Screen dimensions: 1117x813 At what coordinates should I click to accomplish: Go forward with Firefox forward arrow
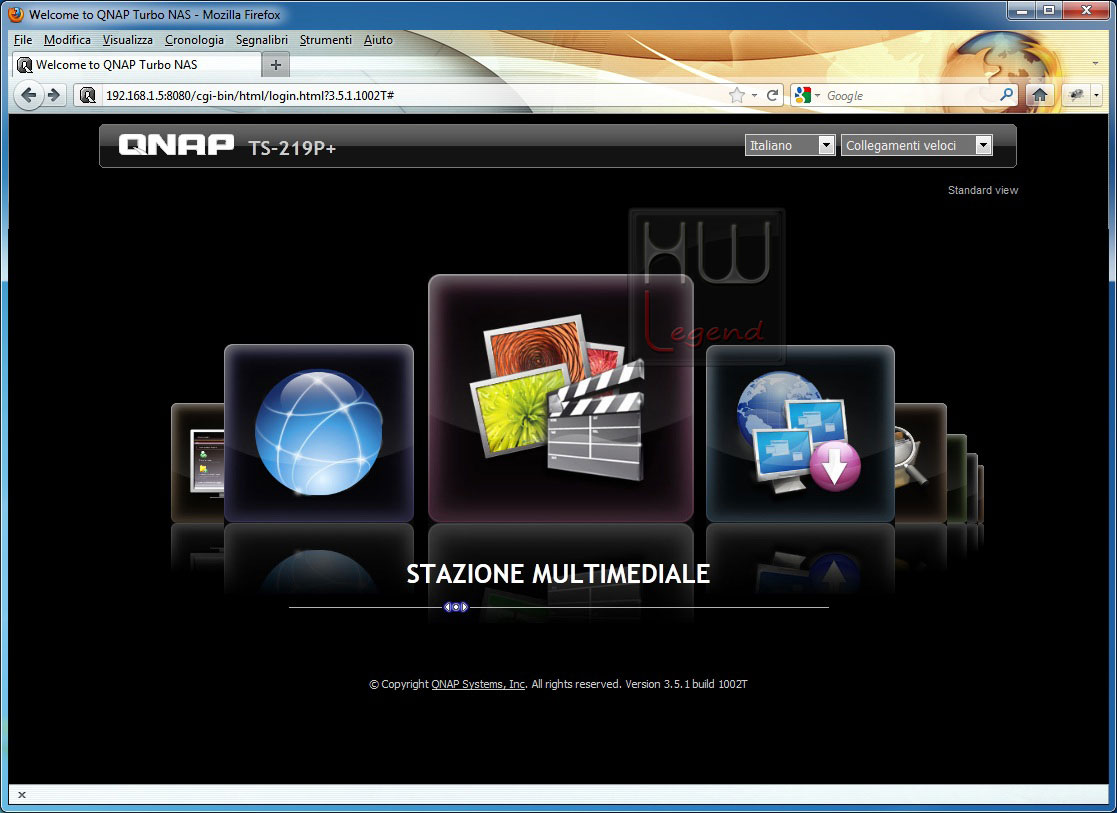pos(54,95)
